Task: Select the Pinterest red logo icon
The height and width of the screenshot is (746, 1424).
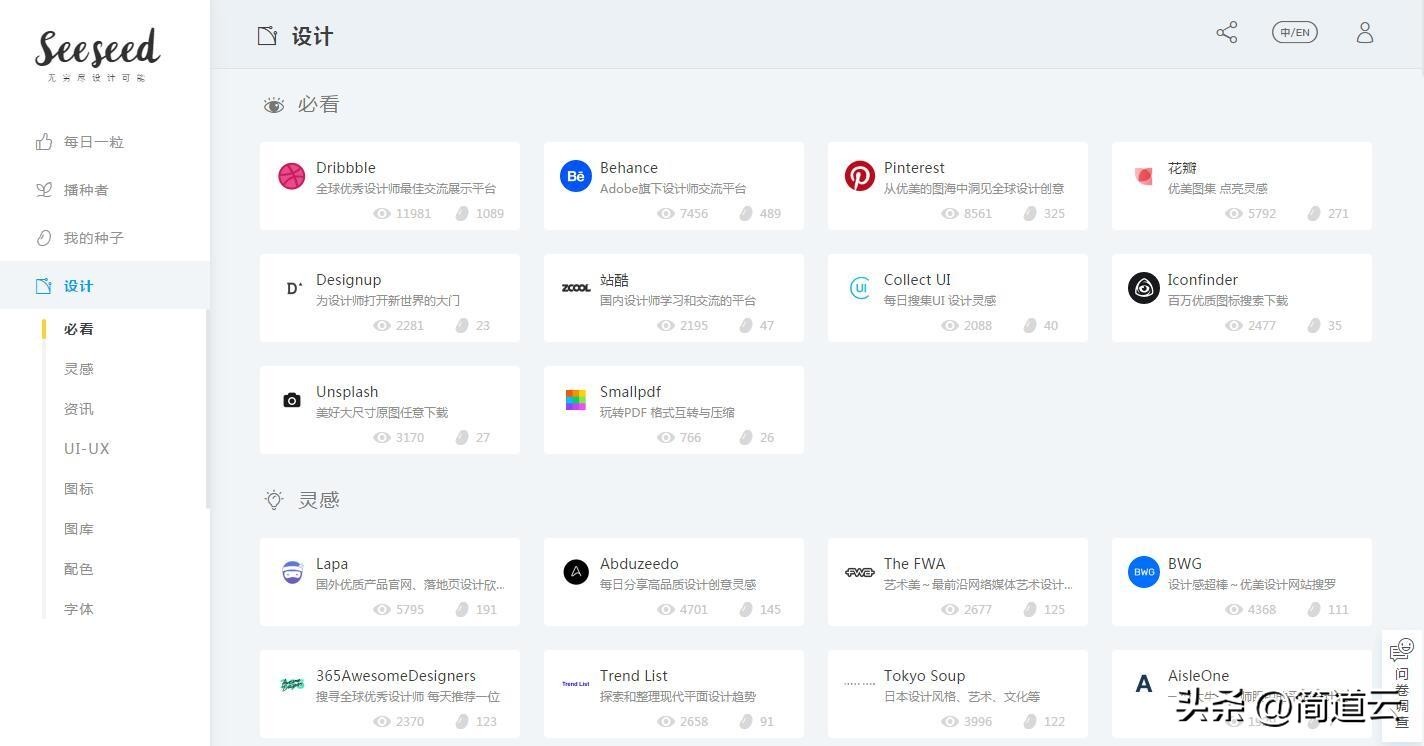Action: [859, 177]
